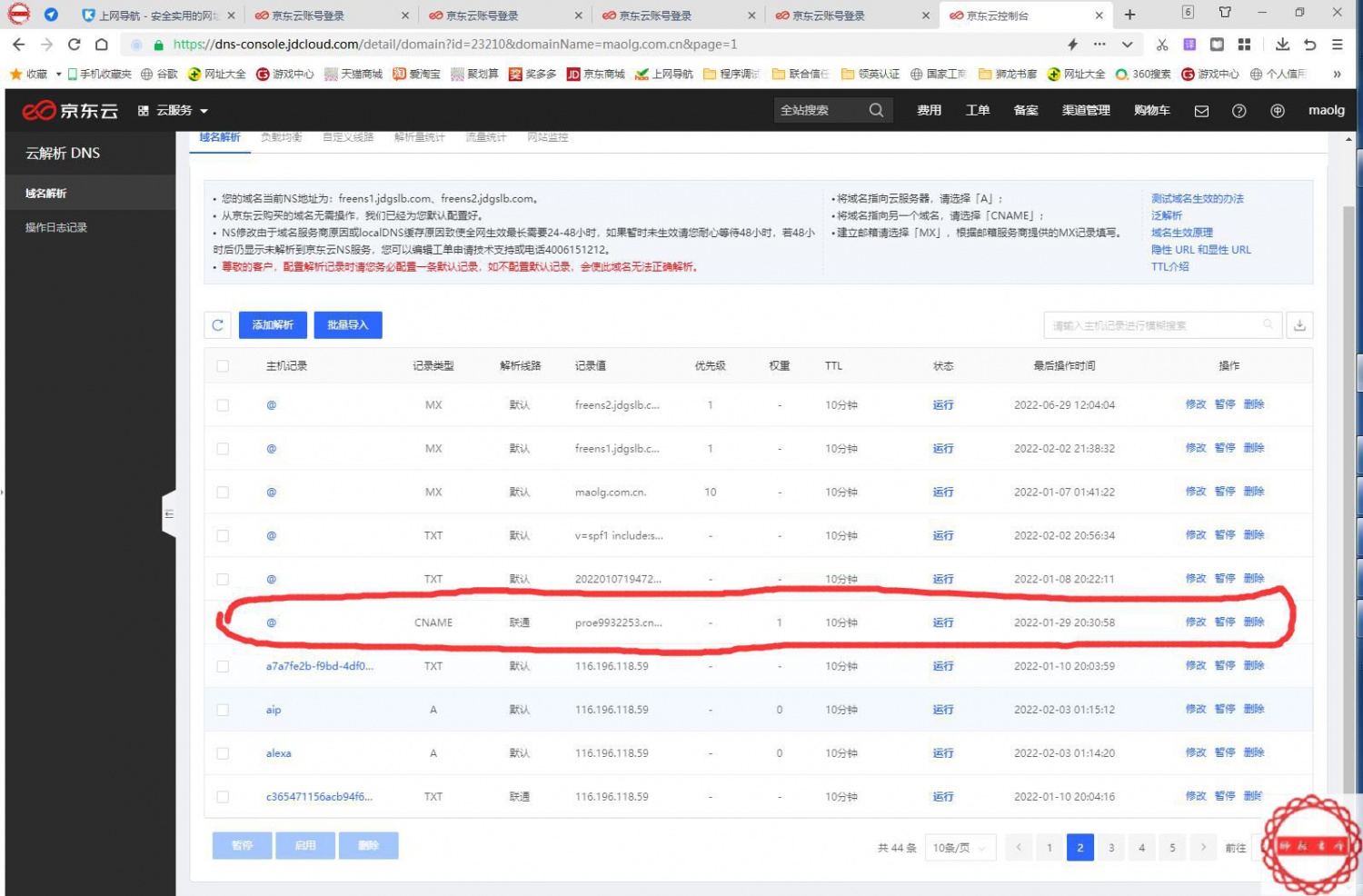Image resolution: width=1363 pixels, height=896 pixels.
Task: Click the magnifier icon in 全站搜索
Action: pos(876,110)
